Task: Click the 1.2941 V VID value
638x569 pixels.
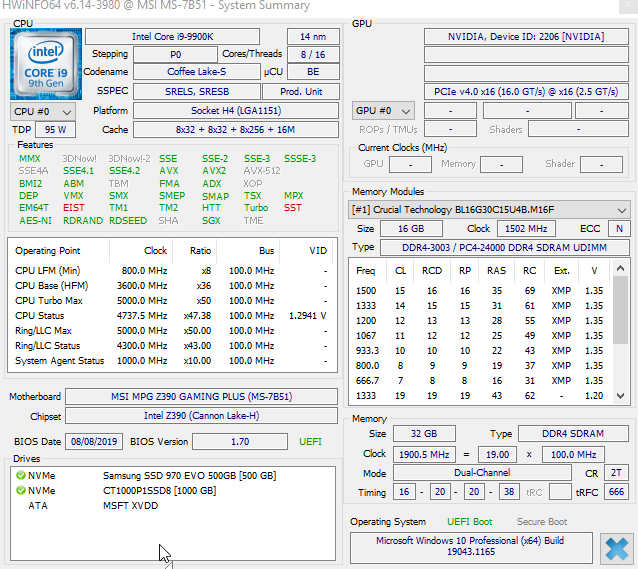Action: [x=308, y=316]
